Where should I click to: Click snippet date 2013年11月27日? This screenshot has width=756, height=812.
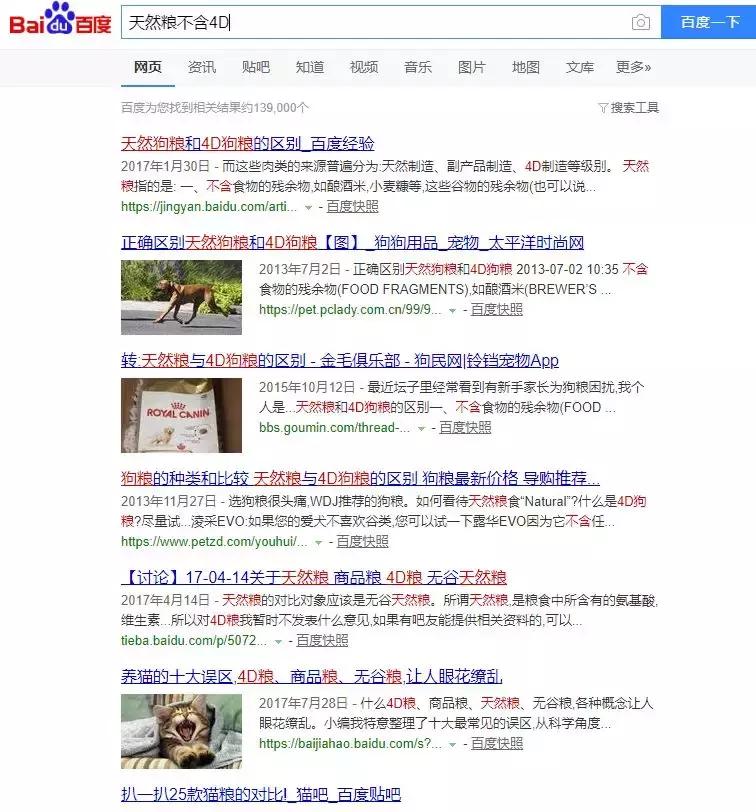(168, 501)
